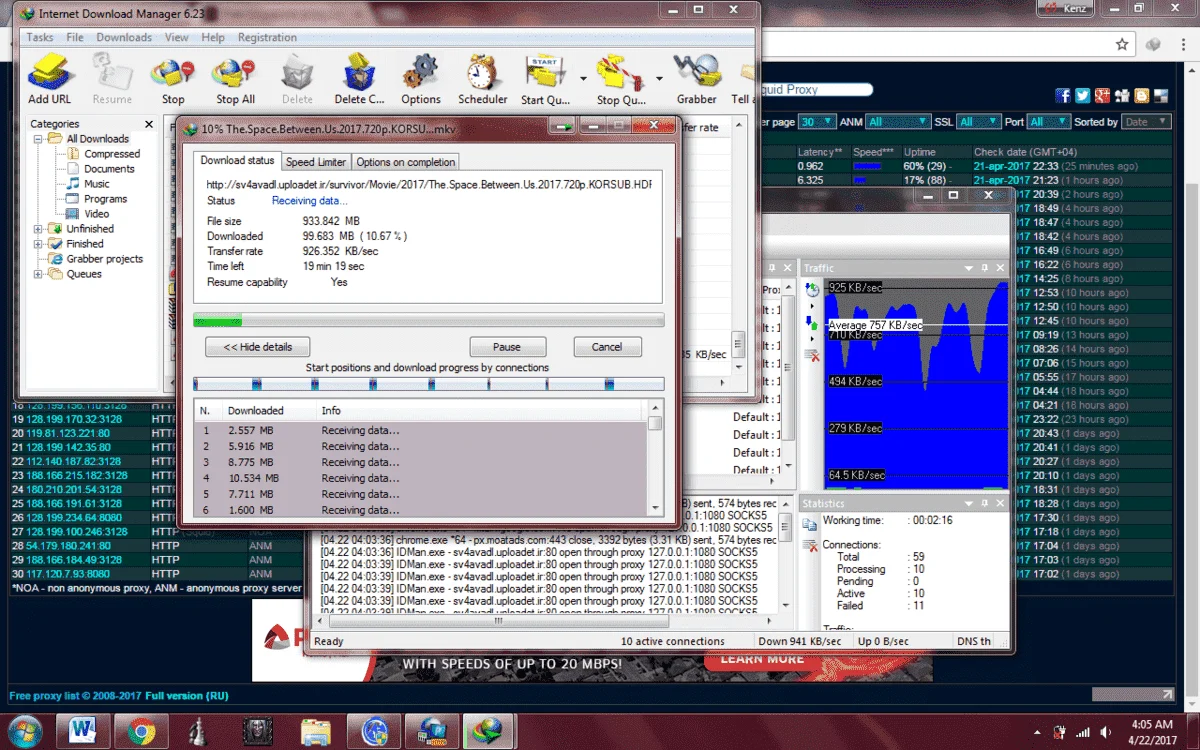Click the Pause button
Screen dimensions: 1200x750
tap(507, 347)
